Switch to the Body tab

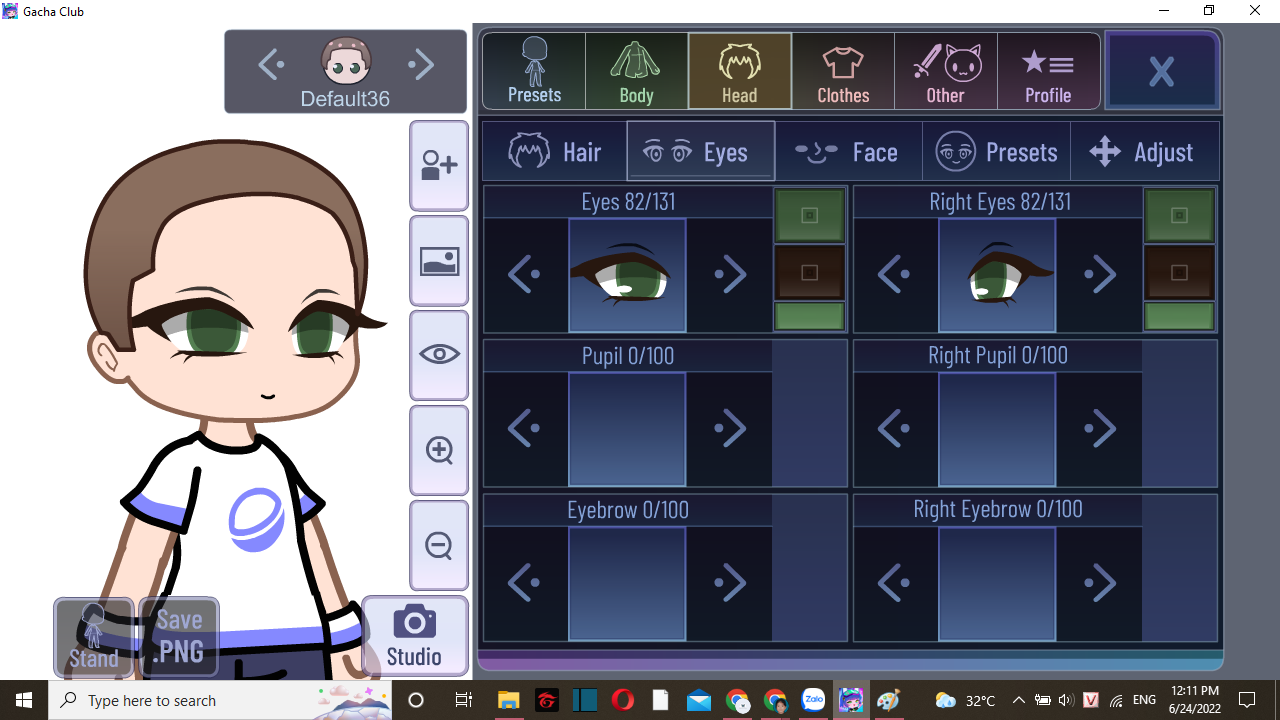pos(636,71)
